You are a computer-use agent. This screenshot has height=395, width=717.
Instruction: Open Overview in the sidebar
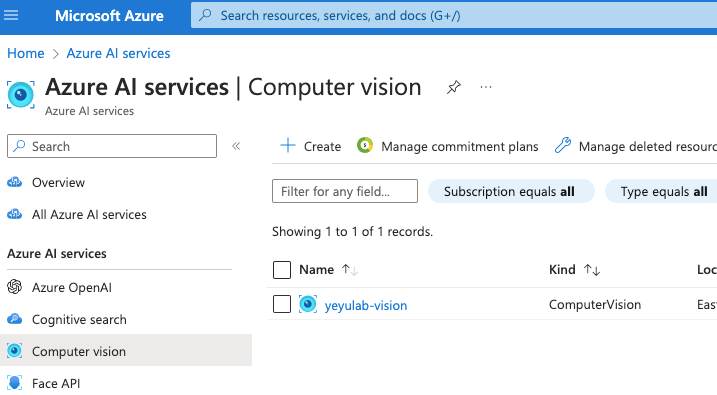(x=59, y=183)
